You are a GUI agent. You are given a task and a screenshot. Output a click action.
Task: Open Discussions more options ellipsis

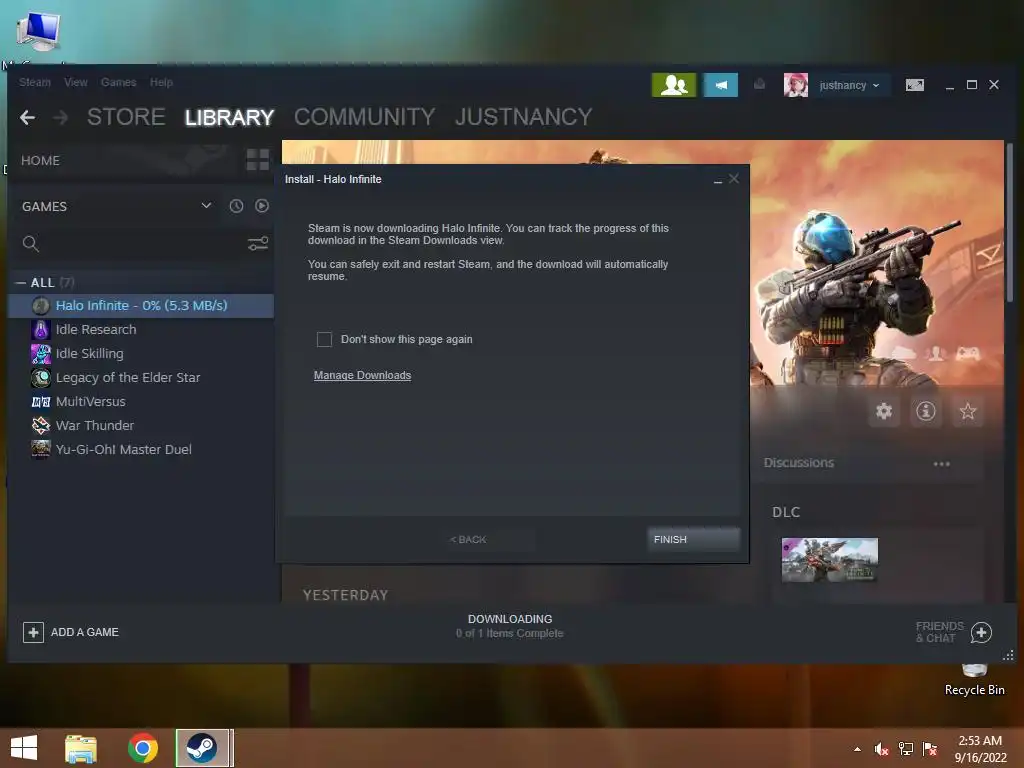tap(941, 464)
